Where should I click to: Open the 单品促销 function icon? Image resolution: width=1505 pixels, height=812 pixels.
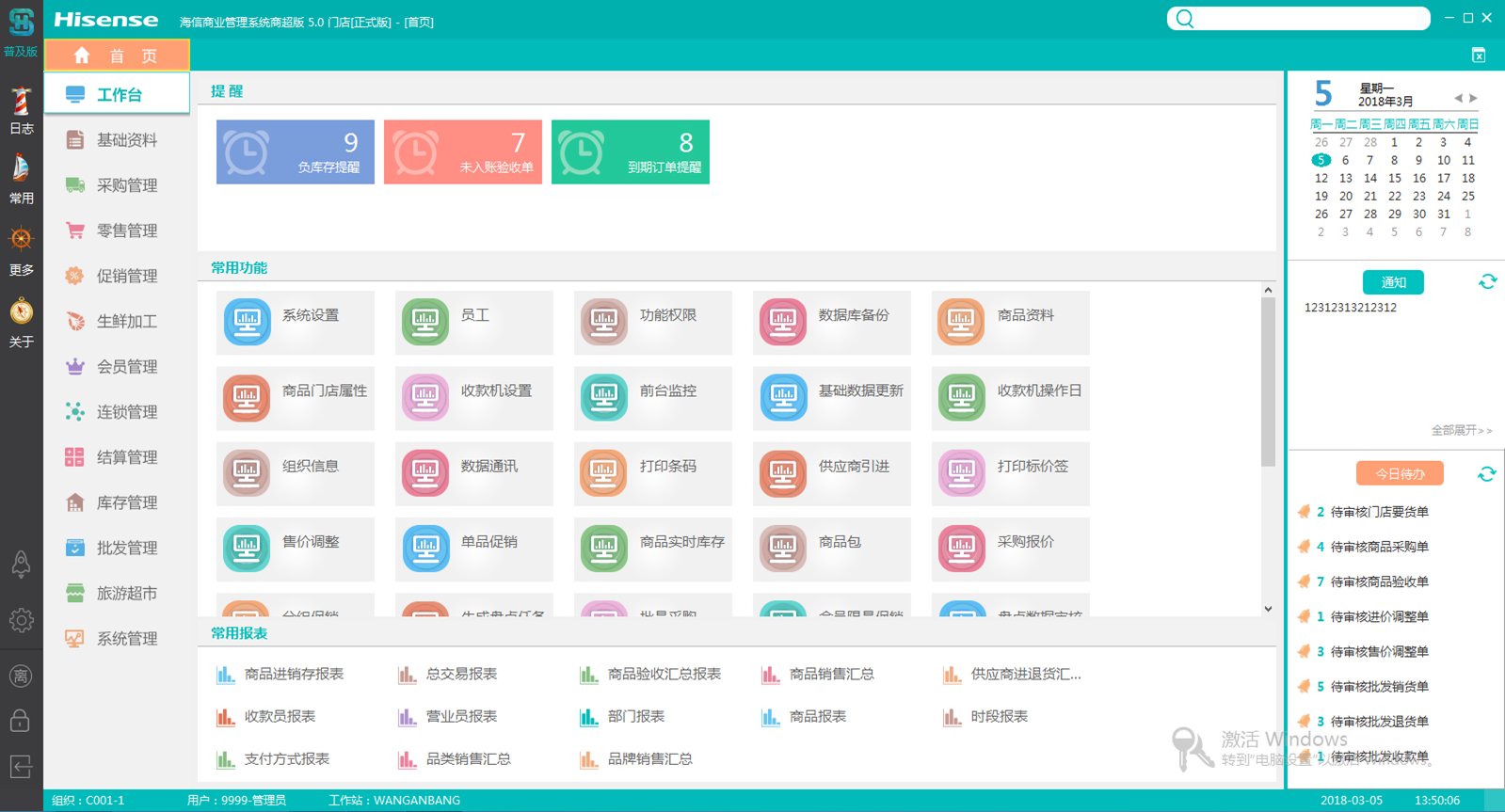click(x=425, y=549)
